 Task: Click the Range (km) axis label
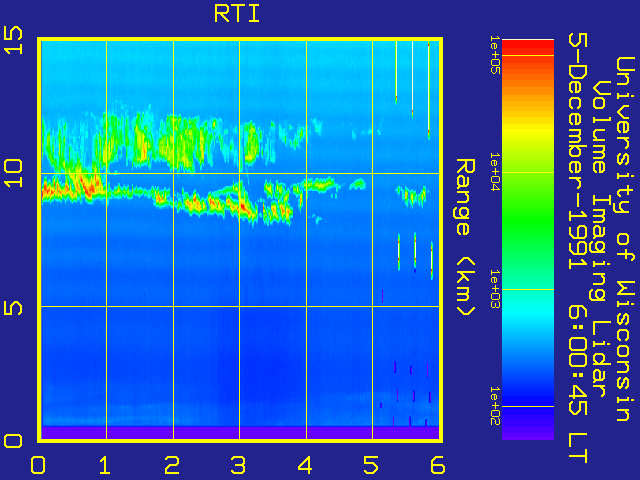point(465,237)
